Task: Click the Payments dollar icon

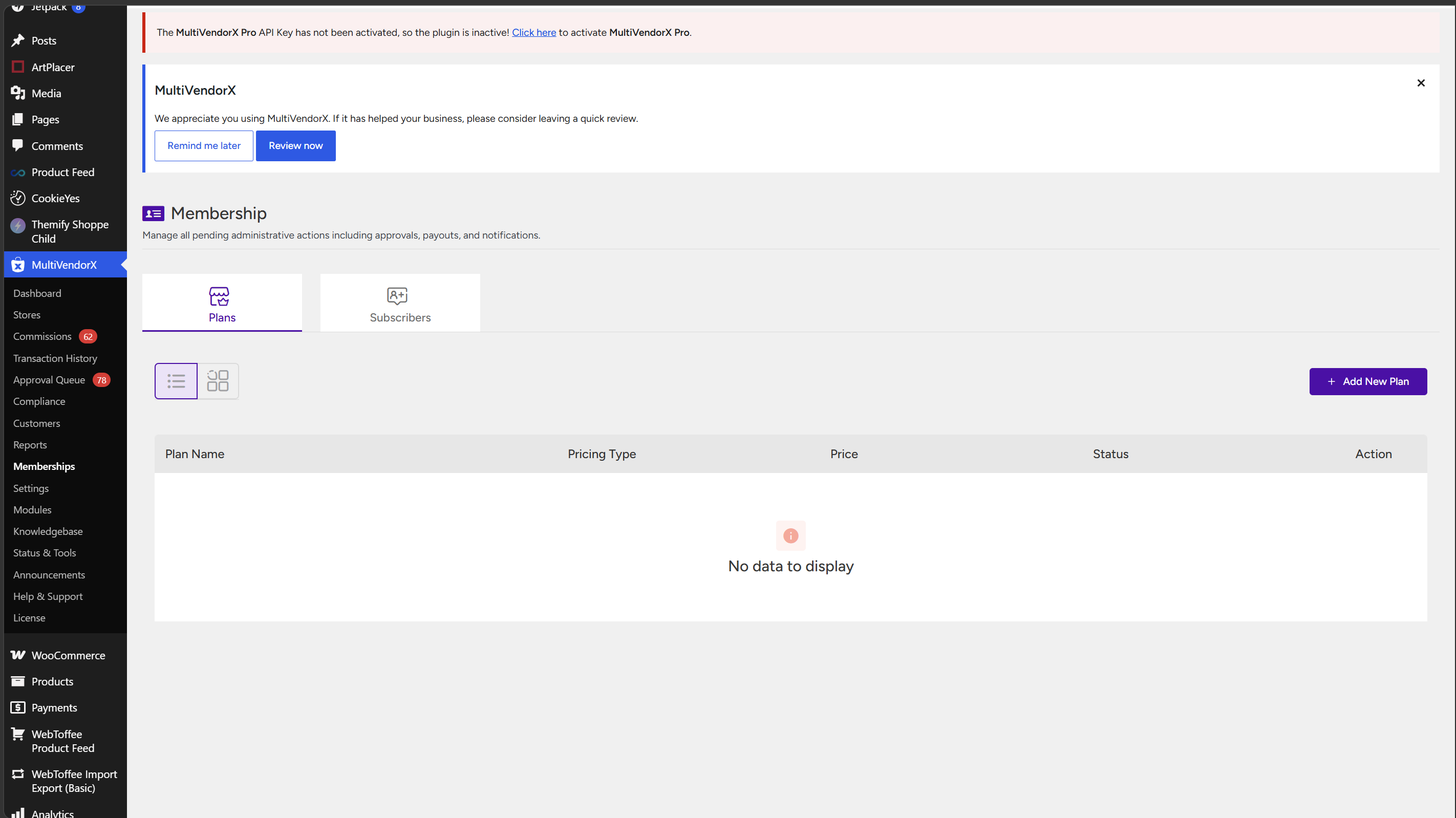Action: 18,707
